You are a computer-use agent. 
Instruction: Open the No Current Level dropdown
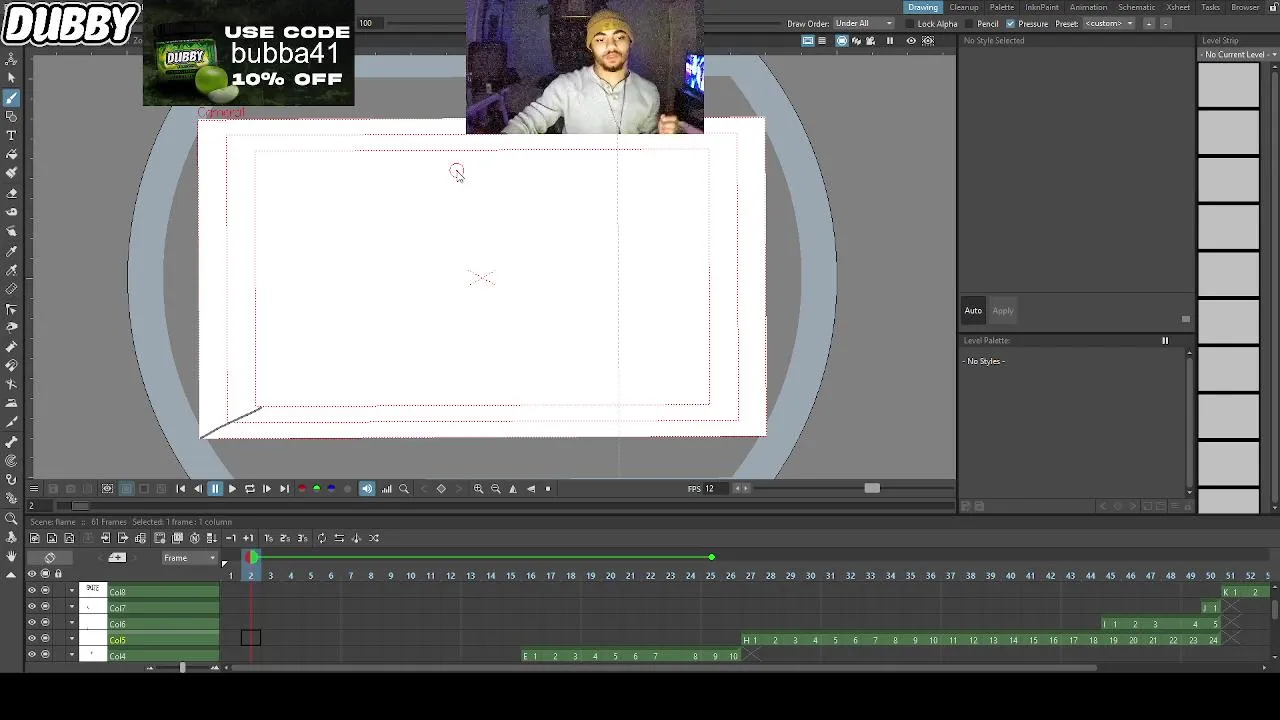coord(1238,55)
